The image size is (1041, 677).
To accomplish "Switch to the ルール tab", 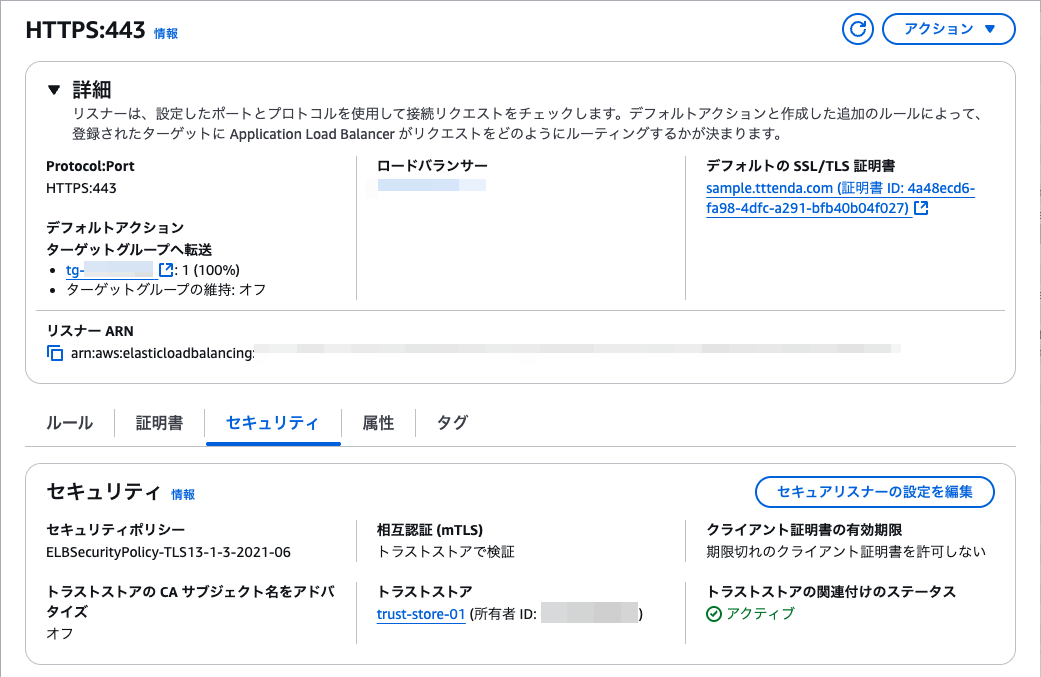I will tap(69, 423).
